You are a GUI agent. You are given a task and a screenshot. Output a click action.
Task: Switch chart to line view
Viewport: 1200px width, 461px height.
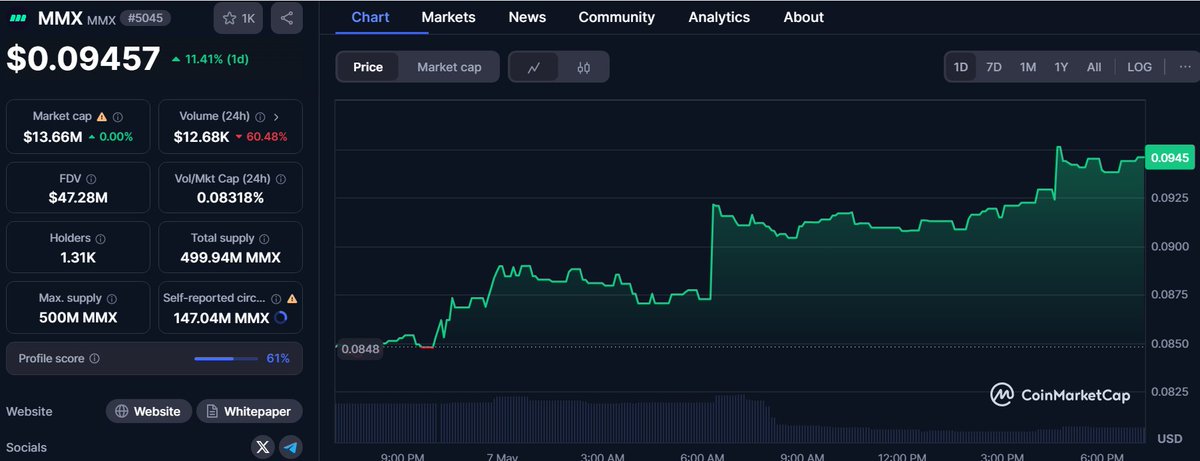click(534, 68)
